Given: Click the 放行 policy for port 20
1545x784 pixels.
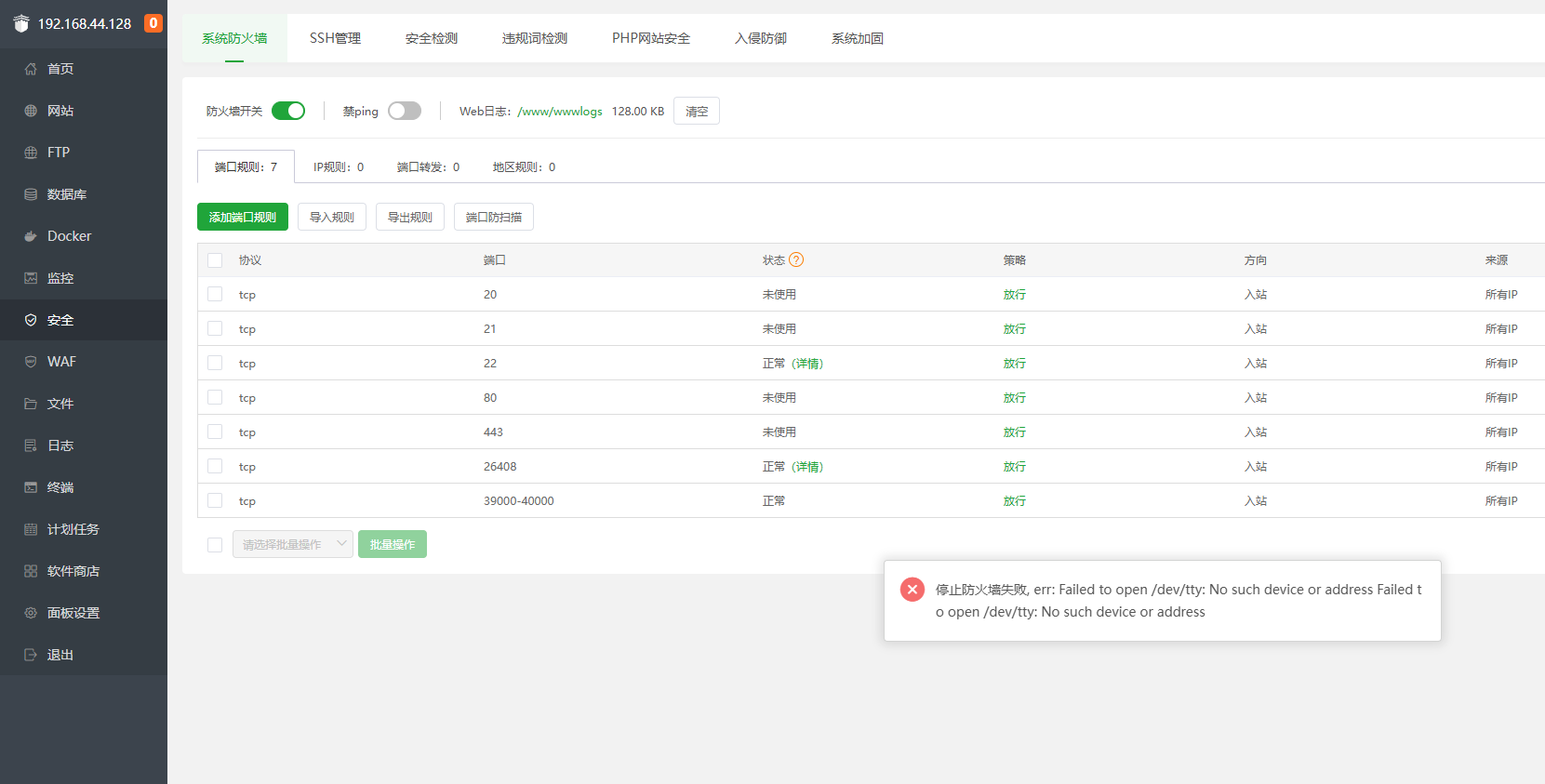Looking at the screenshot, I should click(1015, 294).
